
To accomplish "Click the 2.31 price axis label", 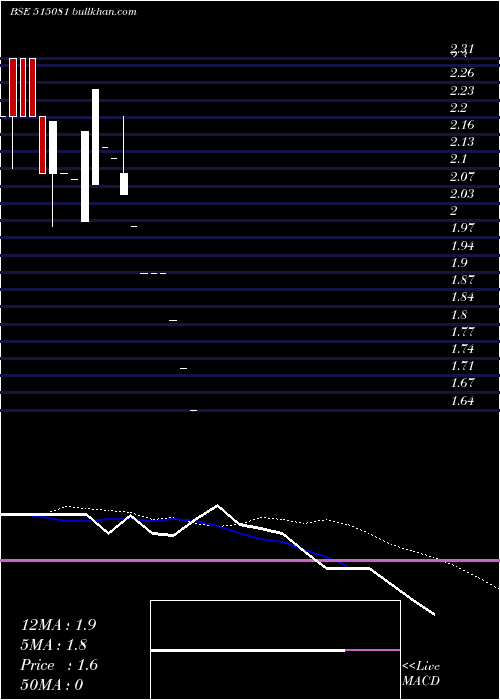I will tap(462, 49).
